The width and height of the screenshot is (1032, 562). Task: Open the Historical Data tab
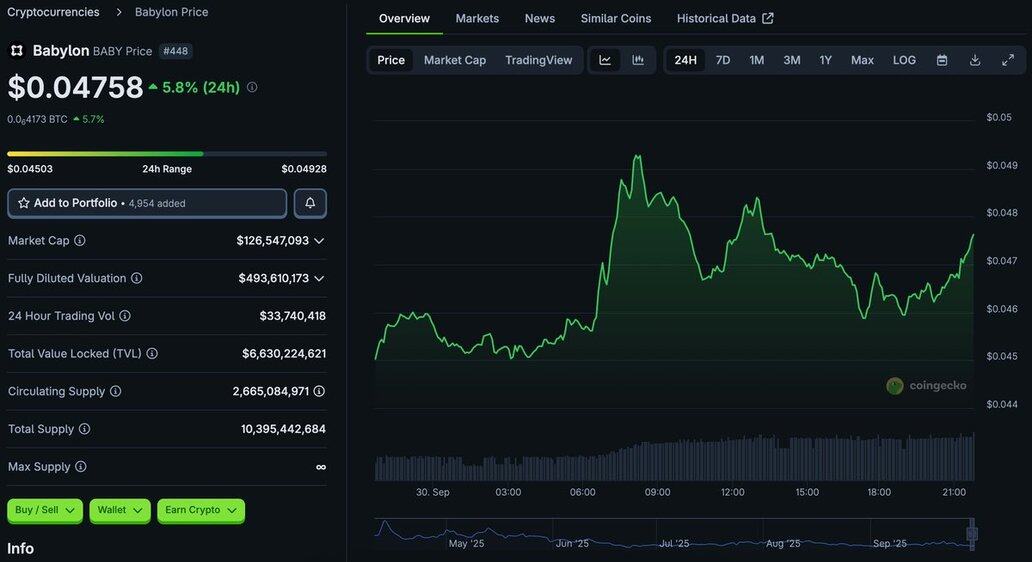724,18
